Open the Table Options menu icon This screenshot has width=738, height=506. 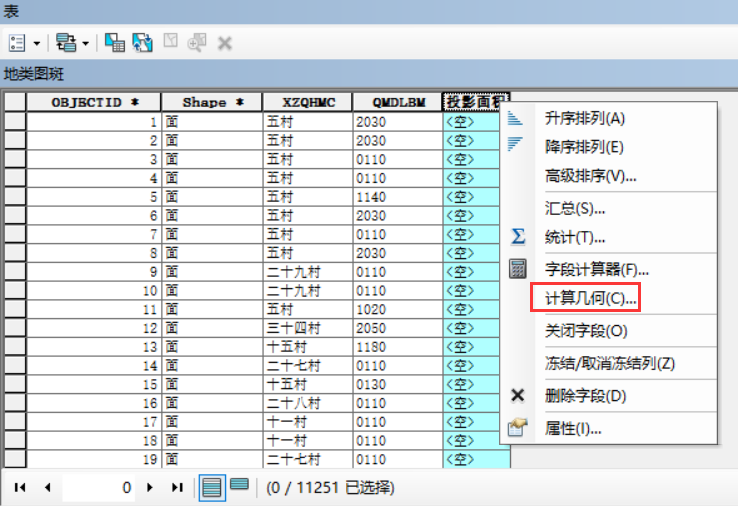pyautogui.click(x=18, y=42)
